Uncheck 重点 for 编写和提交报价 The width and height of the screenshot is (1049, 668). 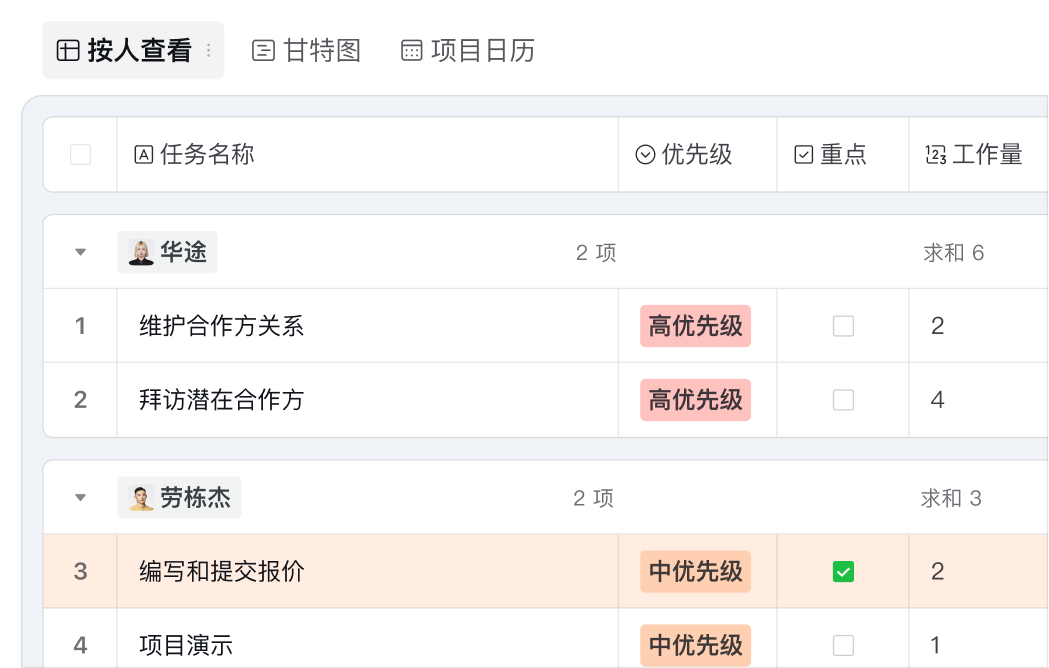point(844,572)
